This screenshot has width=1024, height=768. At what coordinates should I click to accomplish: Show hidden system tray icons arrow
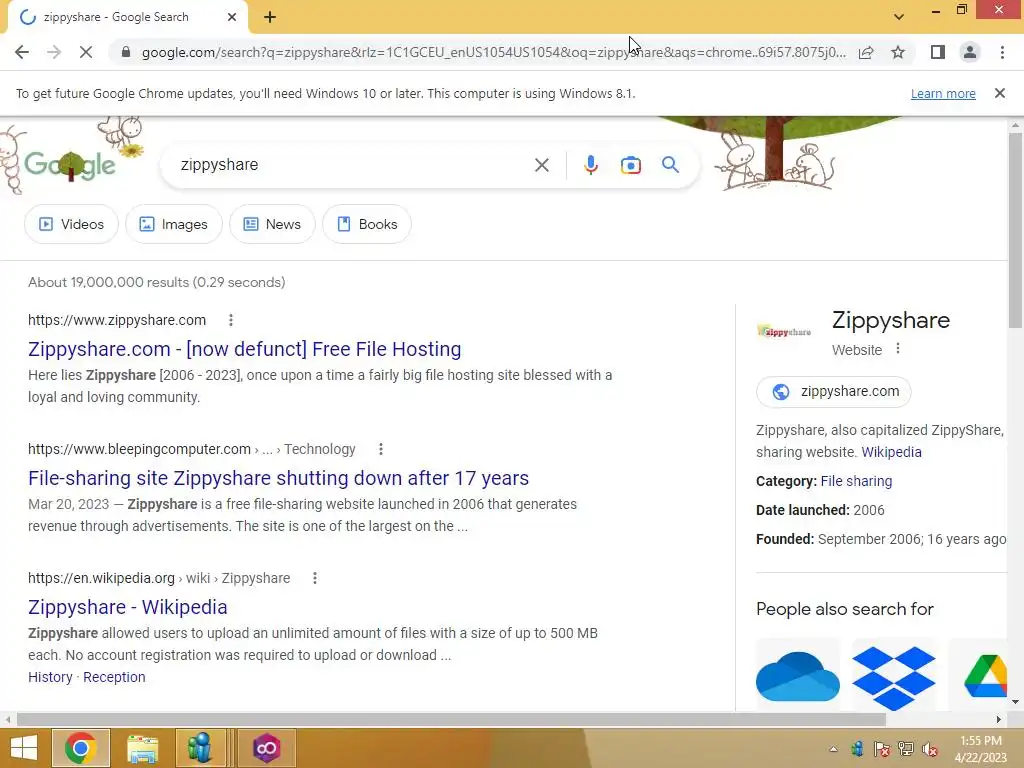833,749
